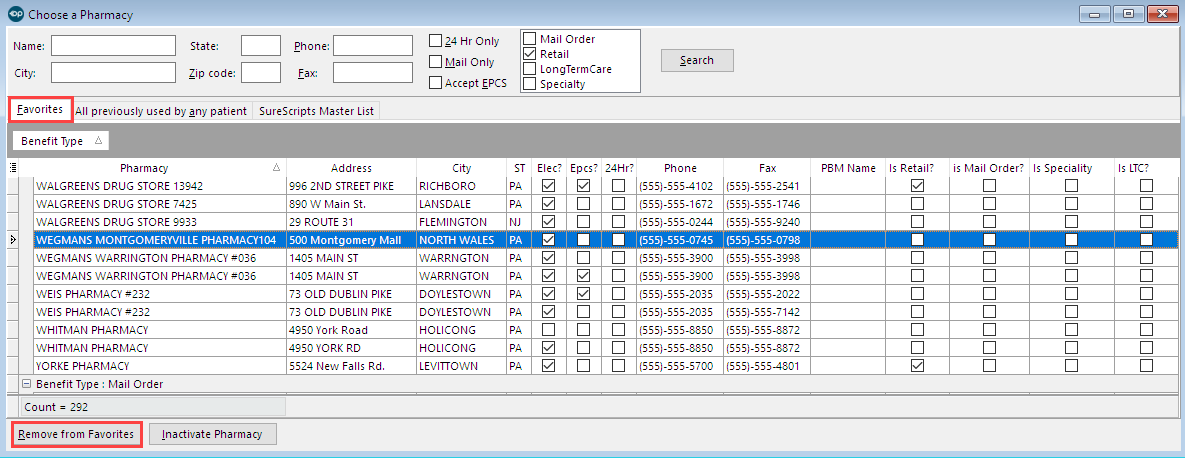Open the grid column chooser icon
The image size is (1185, 458).
coord(13,168)
